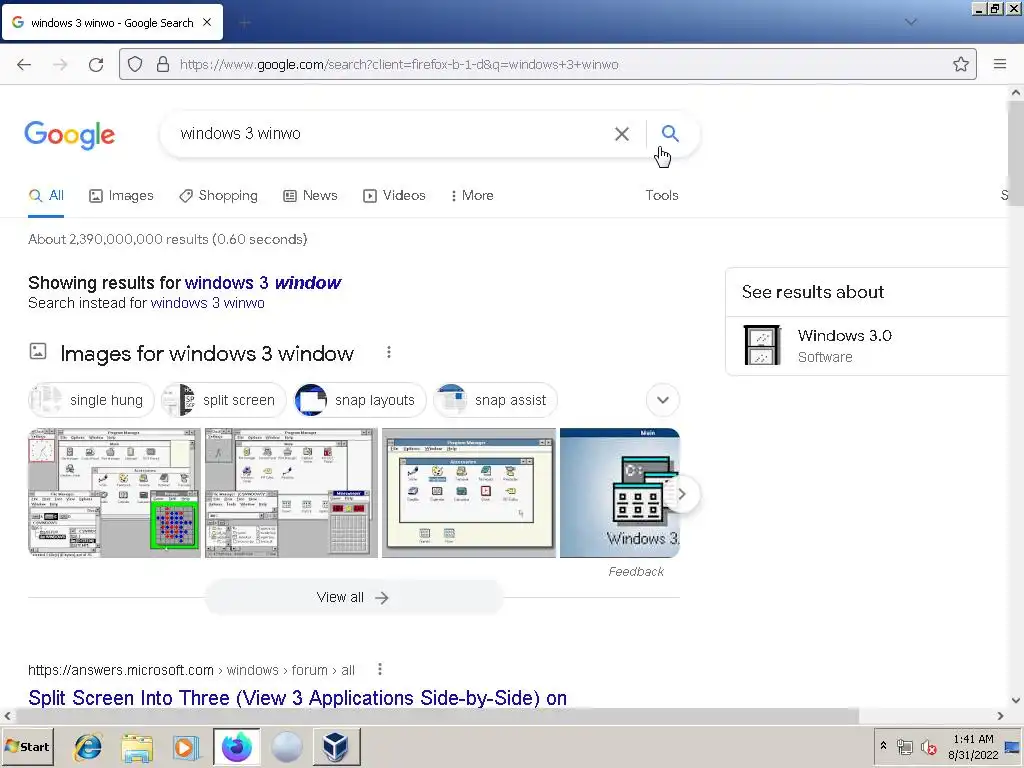This screenshot has height=768, width=1024.
Task: Select the snap assist filter chip
Action: [x=495, y=400]
